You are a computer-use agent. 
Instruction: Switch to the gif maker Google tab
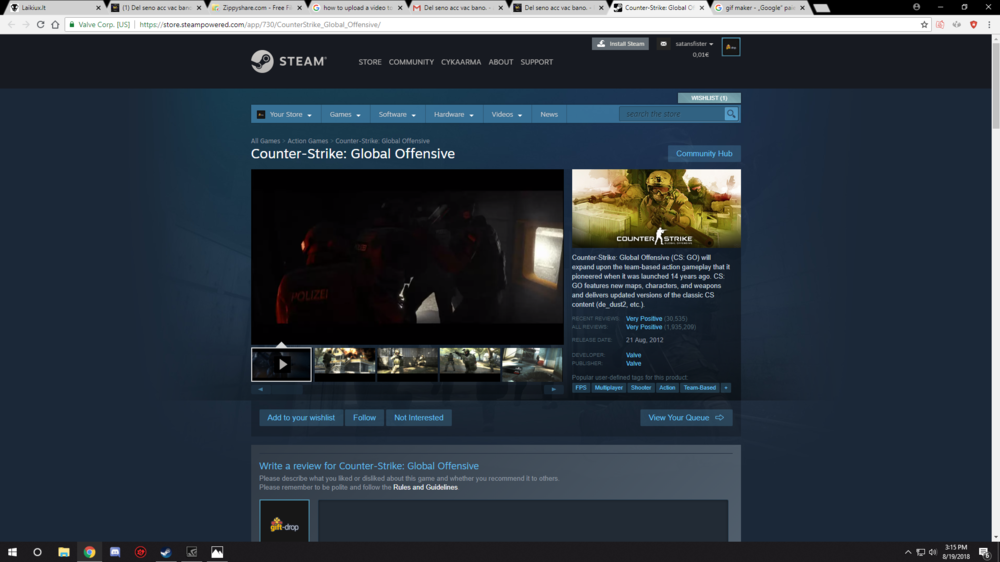(x=759, y=8)
